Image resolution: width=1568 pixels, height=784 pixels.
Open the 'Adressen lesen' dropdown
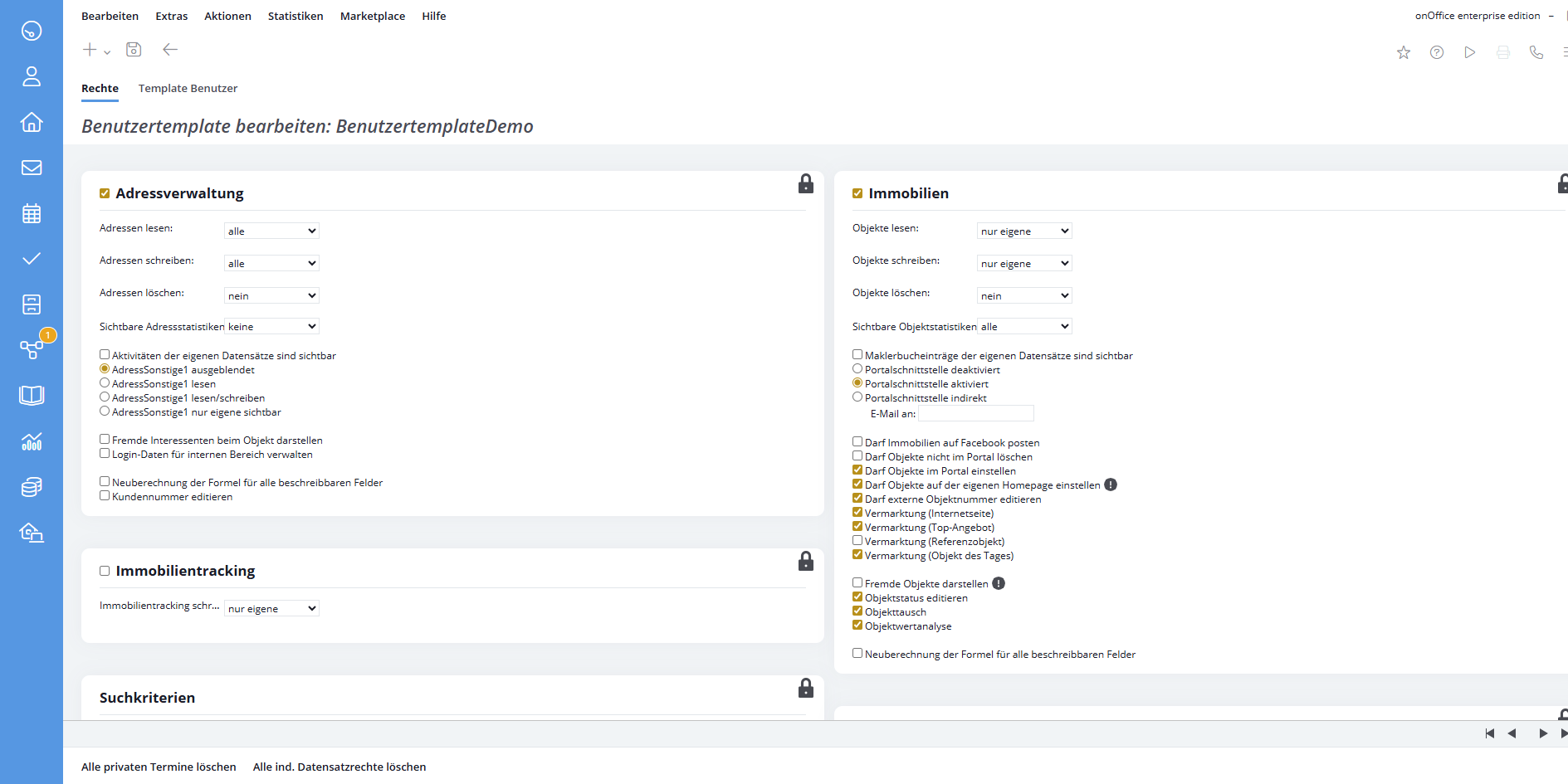[x=271, y=231]
